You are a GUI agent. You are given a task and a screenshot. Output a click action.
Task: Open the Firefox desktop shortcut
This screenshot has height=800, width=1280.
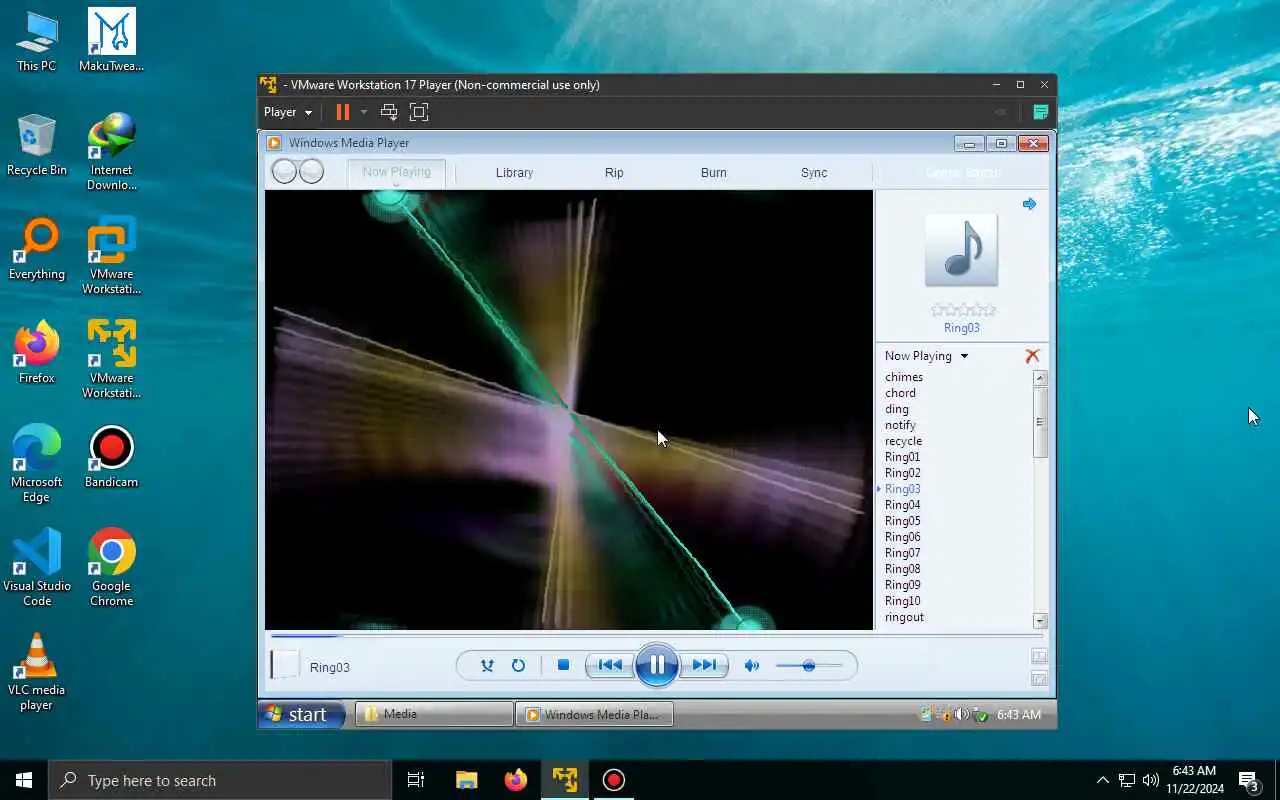pos(36,352)
